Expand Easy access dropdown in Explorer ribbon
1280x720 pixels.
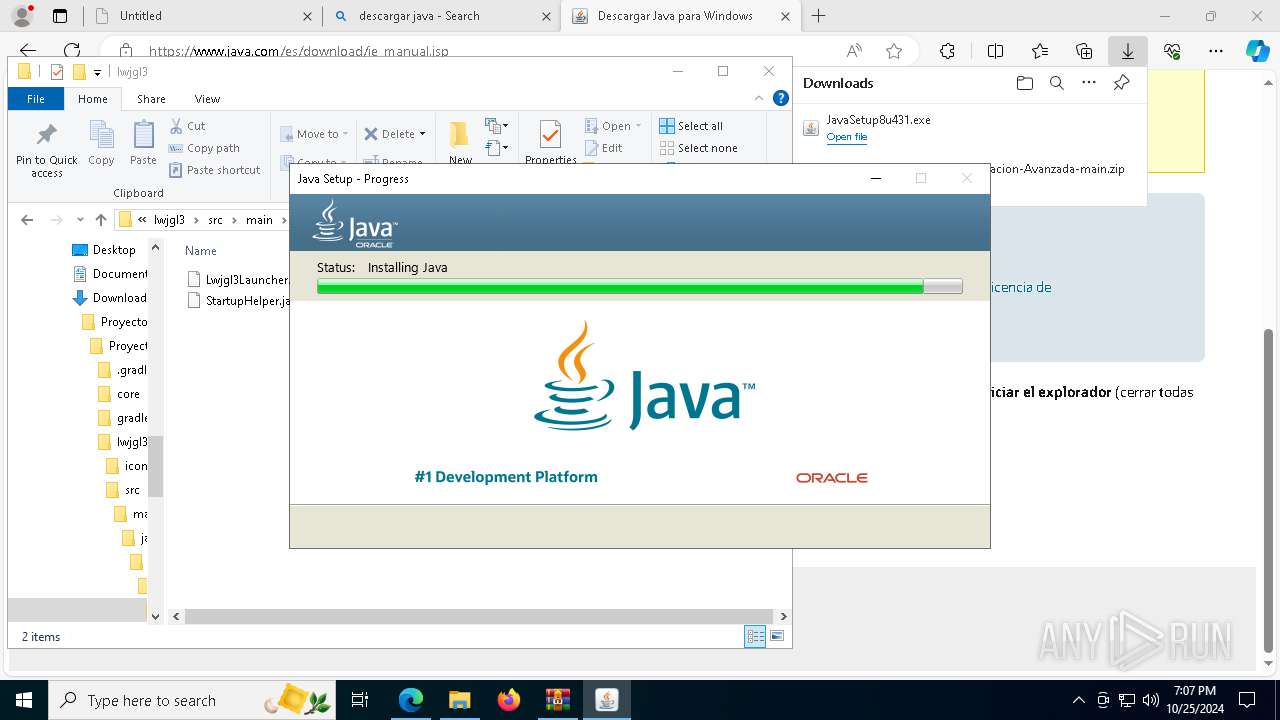click(497, 148)
